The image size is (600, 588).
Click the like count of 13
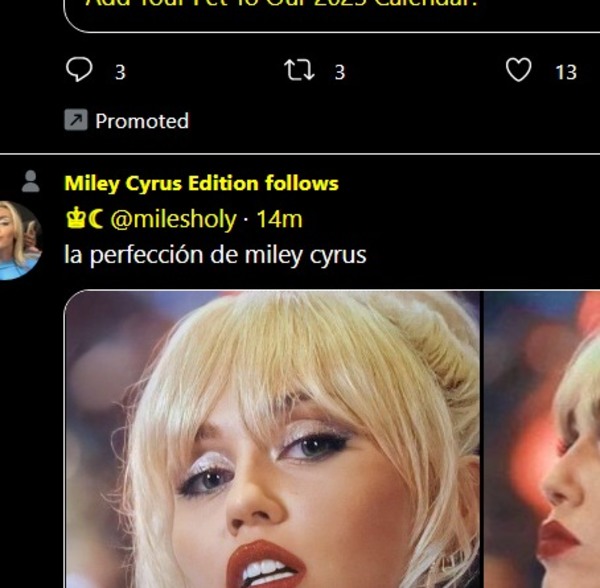pyautogui.click(x=566, y=72)
